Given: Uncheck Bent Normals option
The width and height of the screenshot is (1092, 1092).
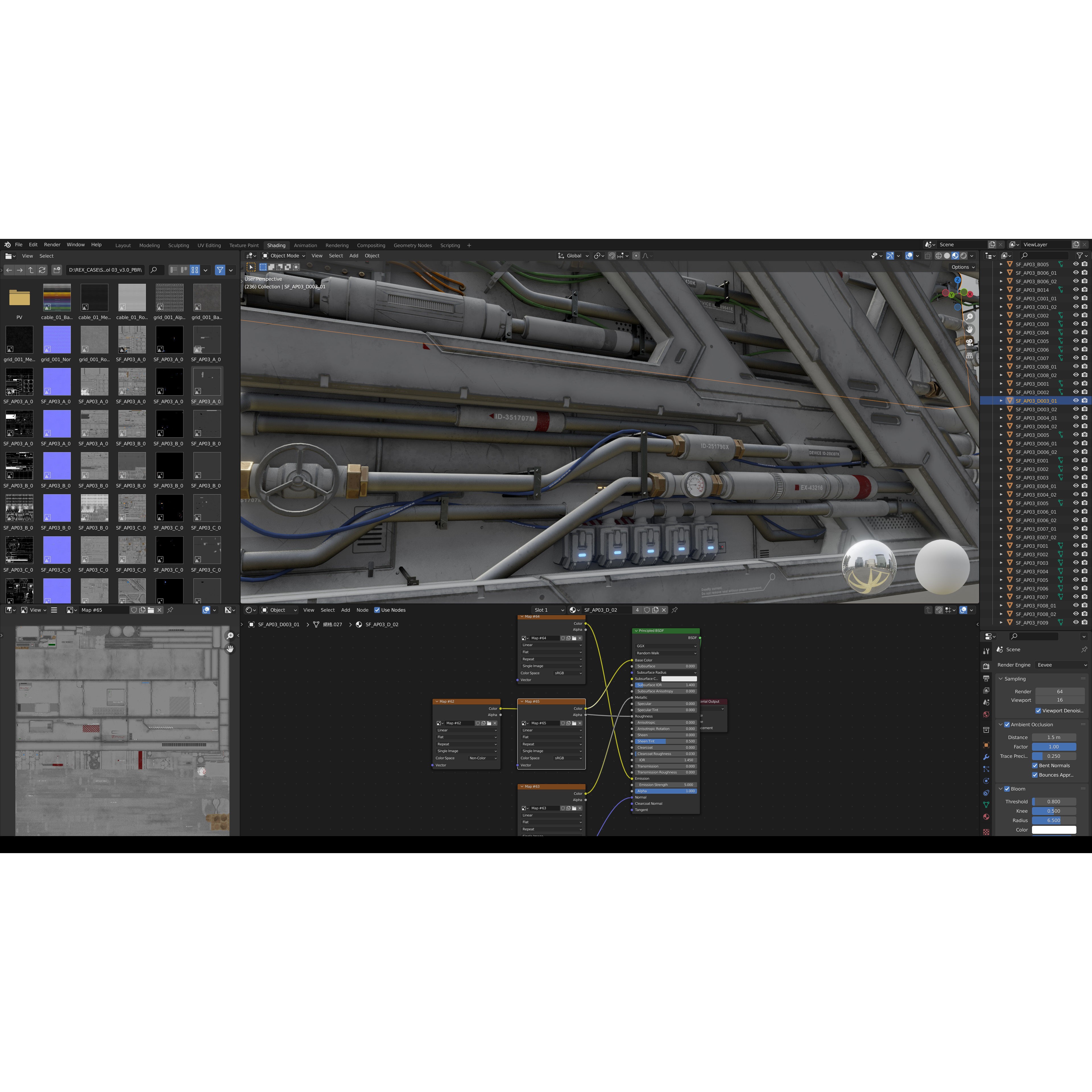Looking at the screenshot, I should tap(1035, 766).
